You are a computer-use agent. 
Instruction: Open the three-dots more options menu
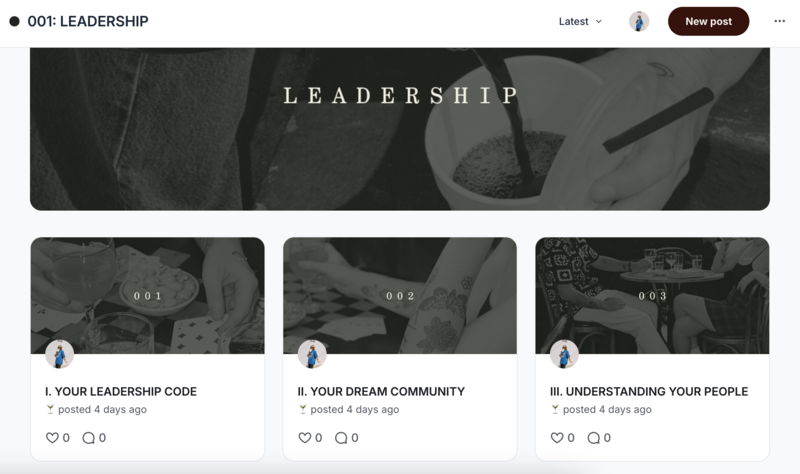(779, 21)
